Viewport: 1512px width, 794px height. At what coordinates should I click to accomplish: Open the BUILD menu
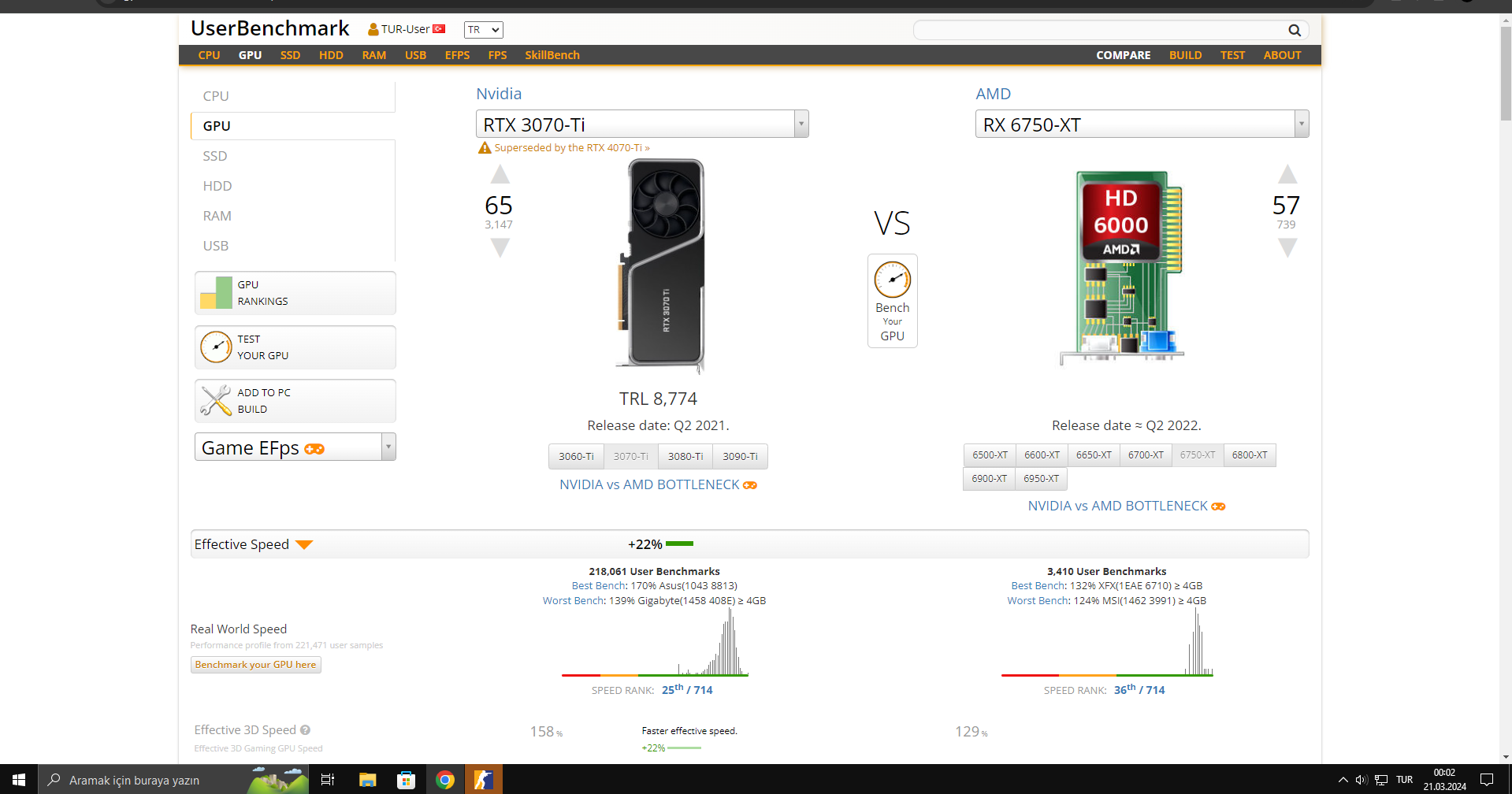1185,55
